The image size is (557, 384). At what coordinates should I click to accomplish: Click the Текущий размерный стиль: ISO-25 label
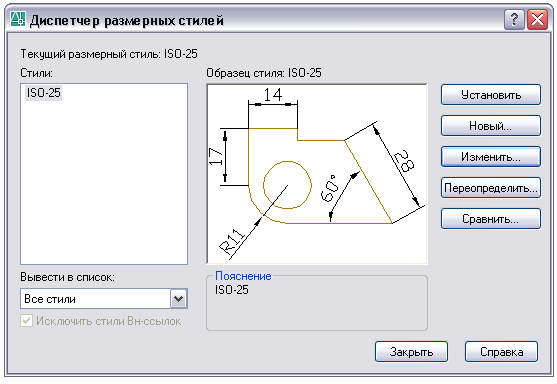coord(109,54)
